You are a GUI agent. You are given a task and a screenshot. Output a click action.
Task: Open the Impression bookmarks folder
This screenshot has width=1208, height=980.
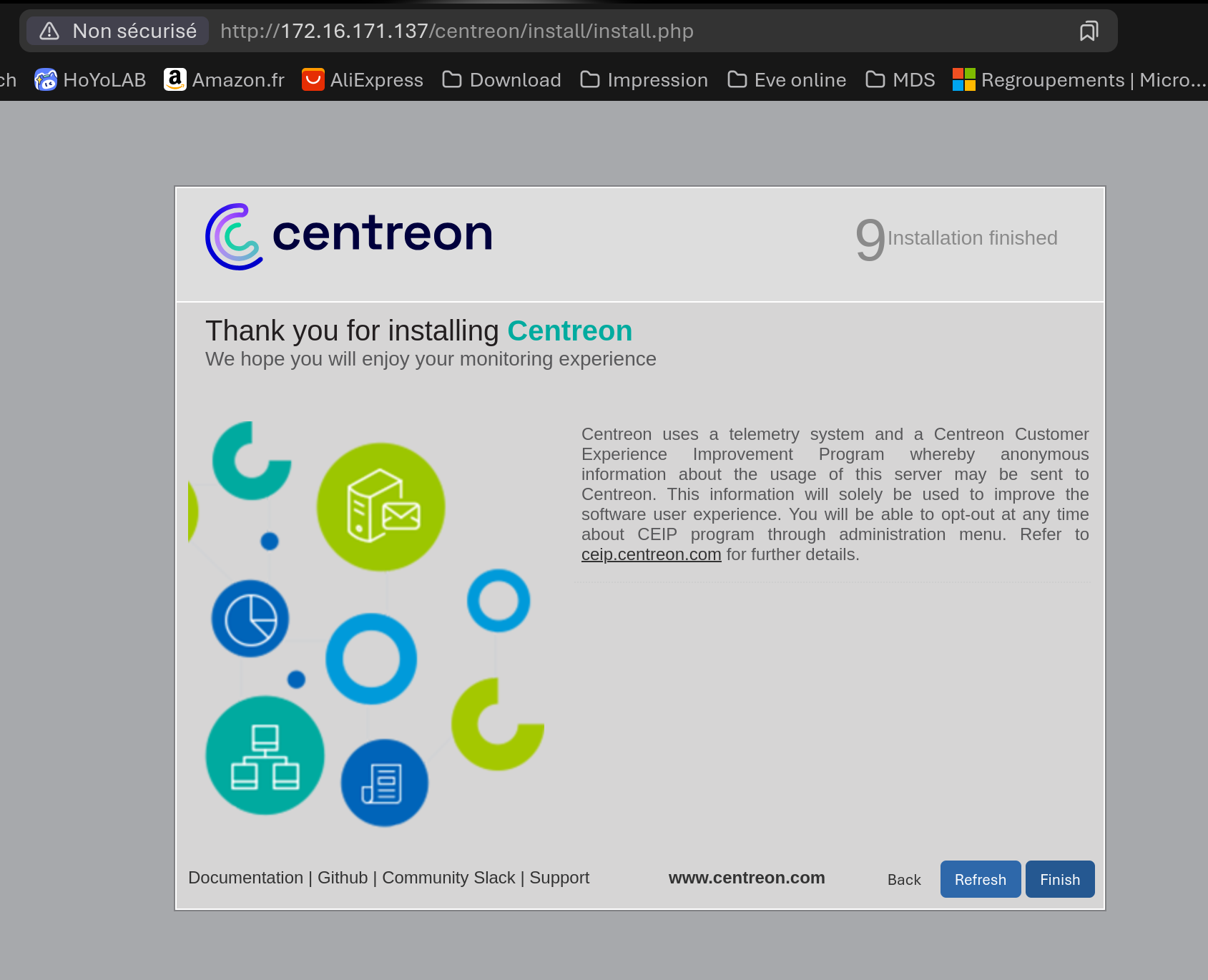(x=644, y=79)
